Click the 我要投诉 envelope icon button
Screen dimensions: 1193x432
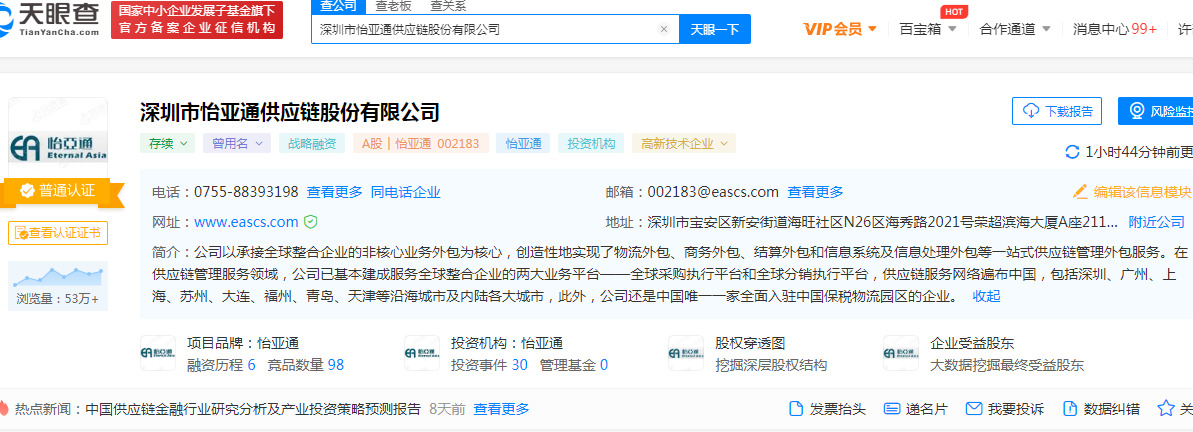point(1004,408)
